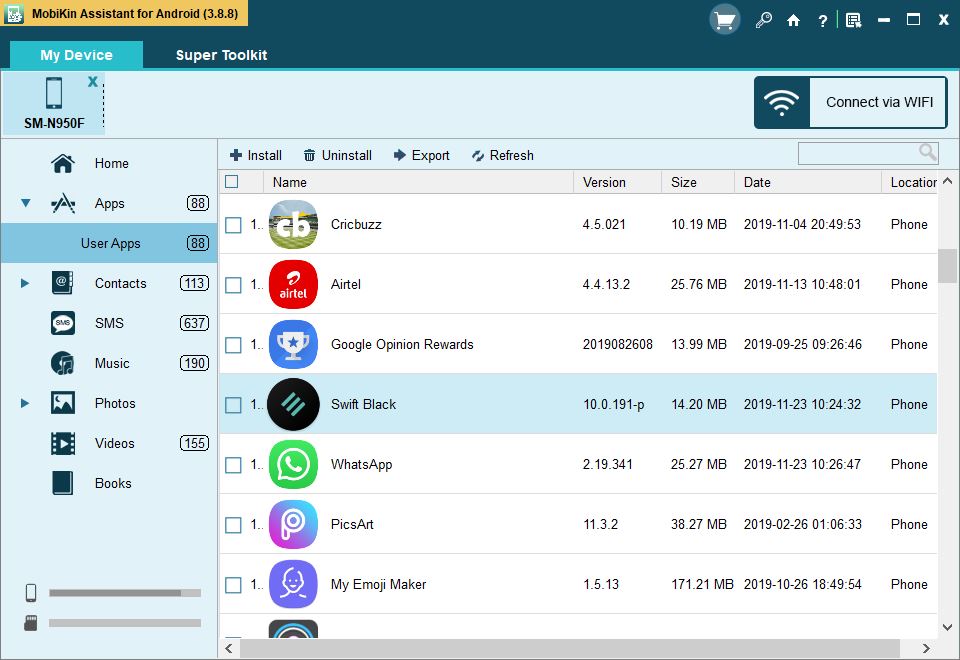Click the phone storage usage bar
This screenshot has width=960, height=660.
pyautogui.click(x=125, y=593)
